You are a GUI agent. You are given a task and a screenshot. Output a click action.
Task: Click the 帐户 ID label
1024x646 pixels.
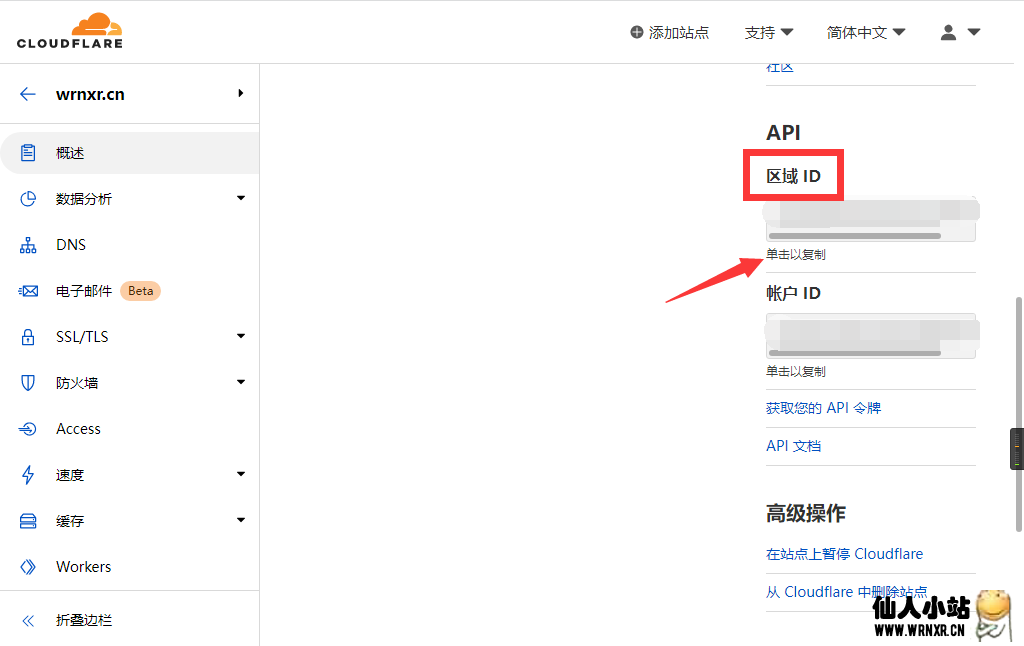793,293
